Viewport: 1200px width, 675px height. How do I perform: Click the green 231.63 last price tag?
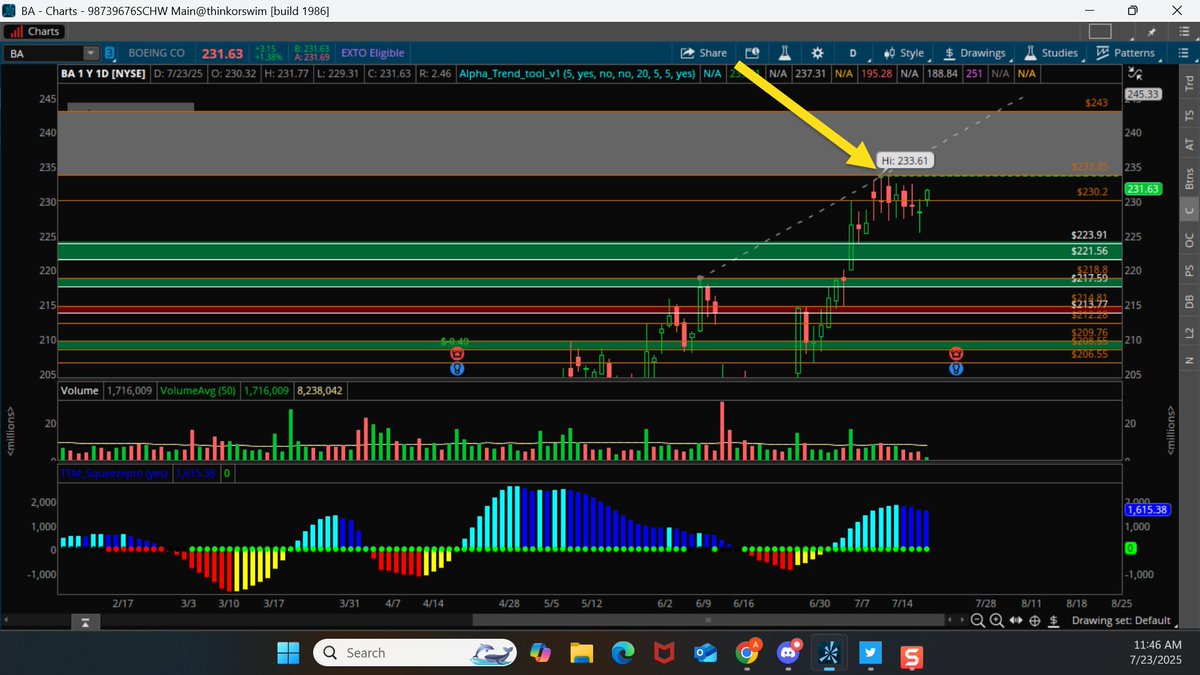click(1141, 188)
